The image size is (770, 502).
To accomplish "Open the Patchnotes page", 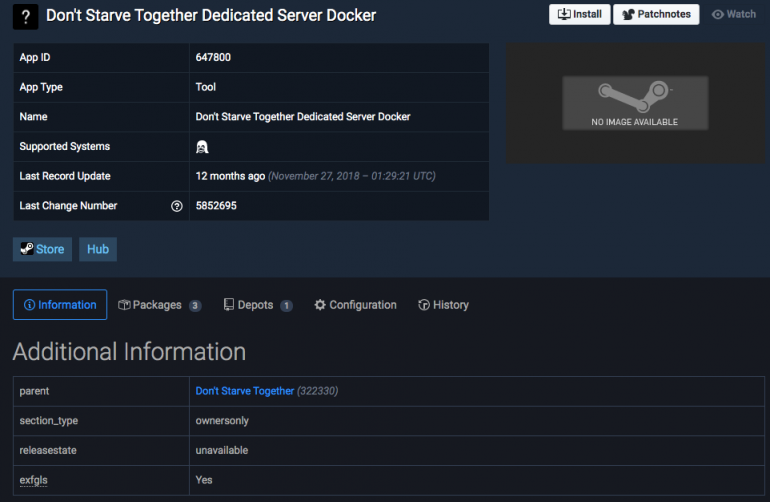I will pyautogui.click(x=656, y=14).
